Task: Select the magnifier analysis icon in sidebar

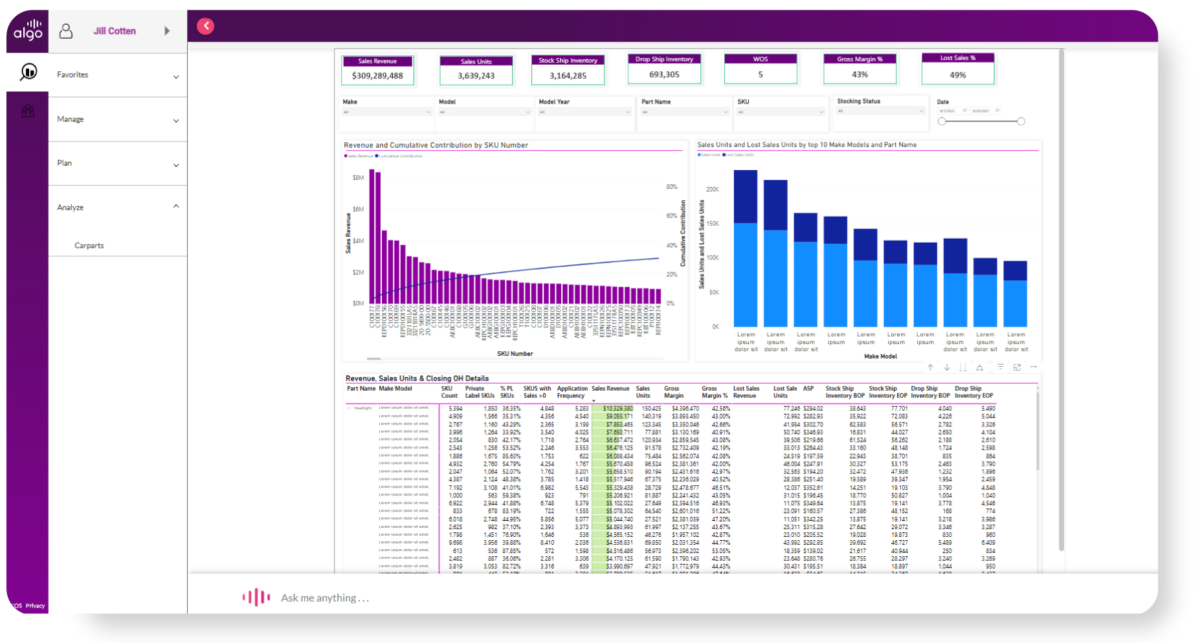Action: 27,72
